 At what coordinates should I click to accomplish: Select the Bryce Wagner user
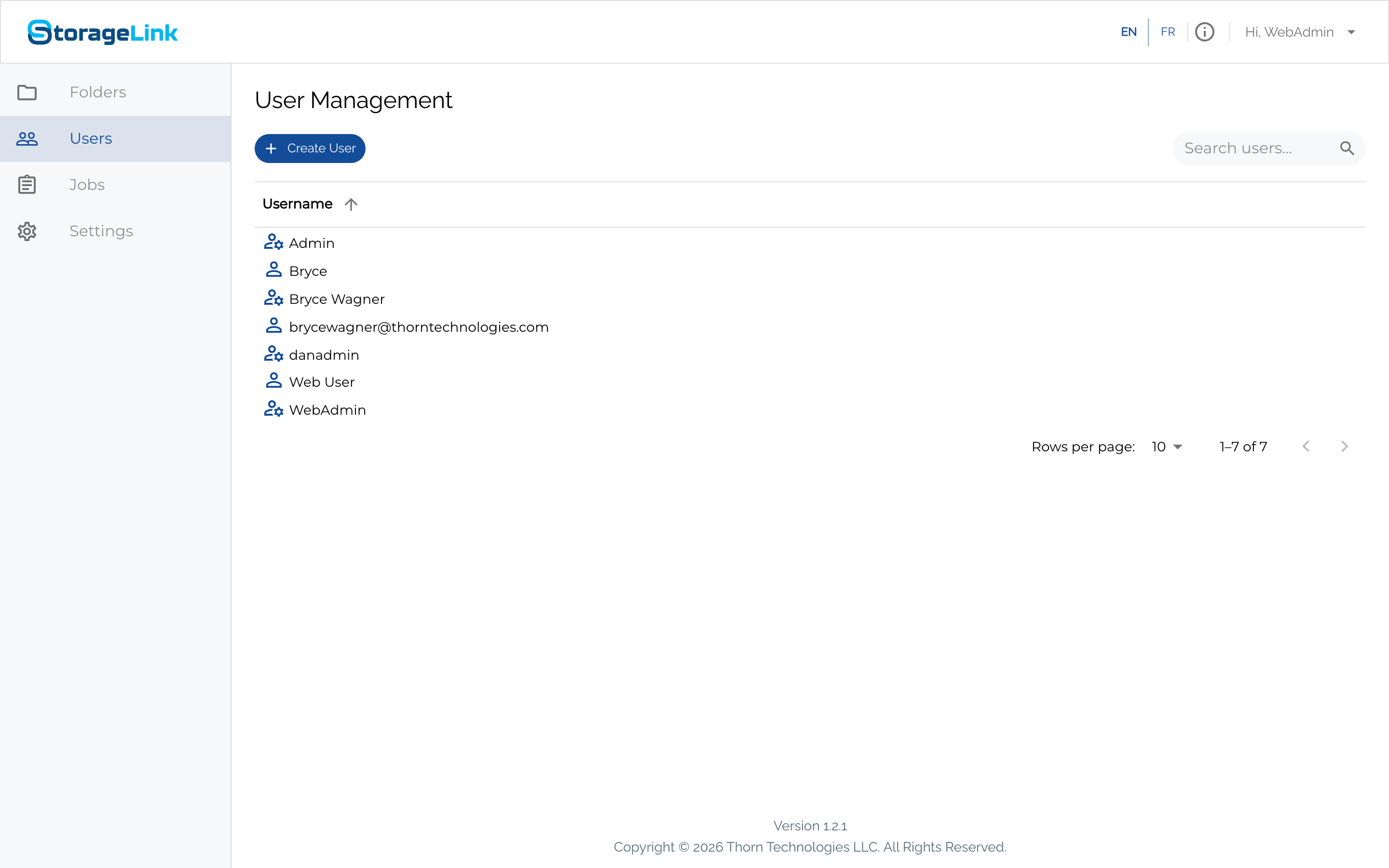(x=810, y=299)
